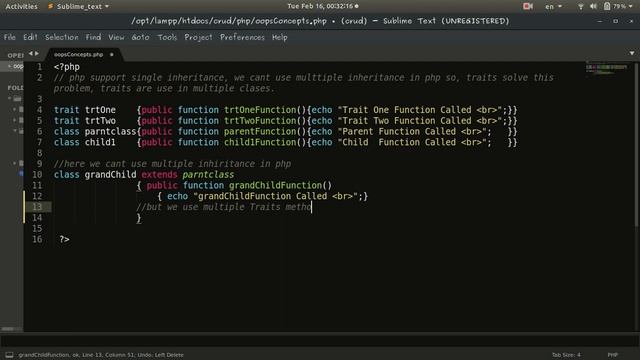The image size is (640, 360).
Task: Click Activities in the top bar
Action: tap(21, 7)
